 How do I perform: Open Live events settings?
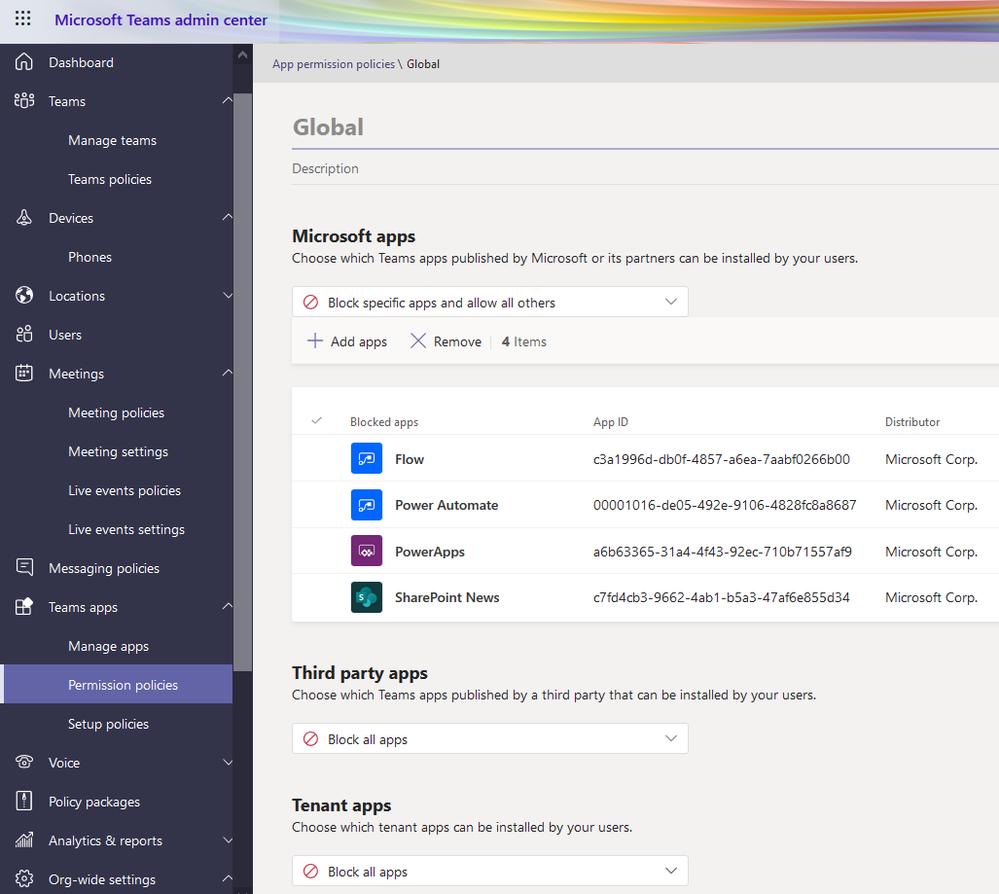[x=126, y=529]
